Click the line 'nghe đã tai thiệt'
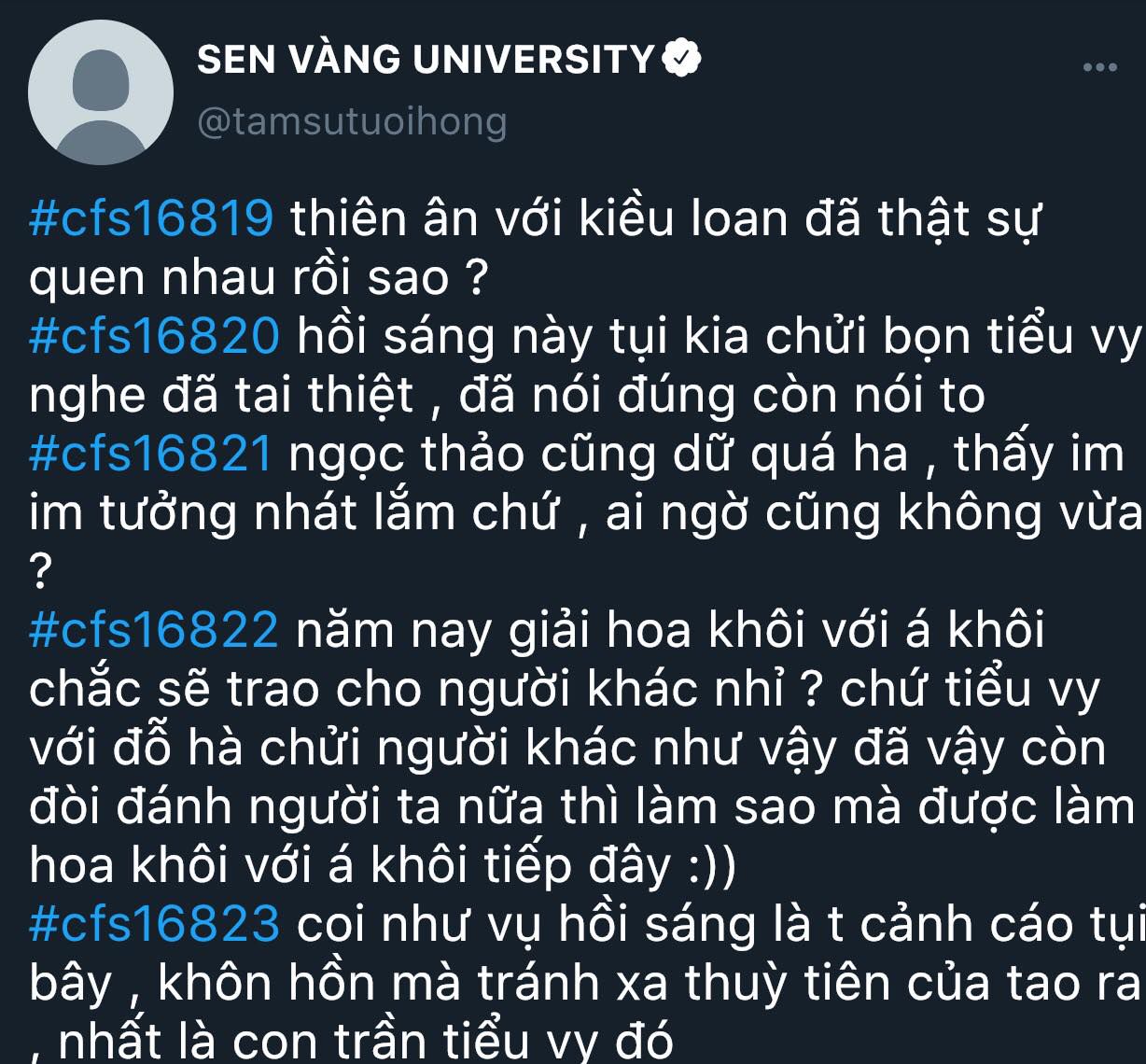The image size is (1146, 1064). click(221, 397)
